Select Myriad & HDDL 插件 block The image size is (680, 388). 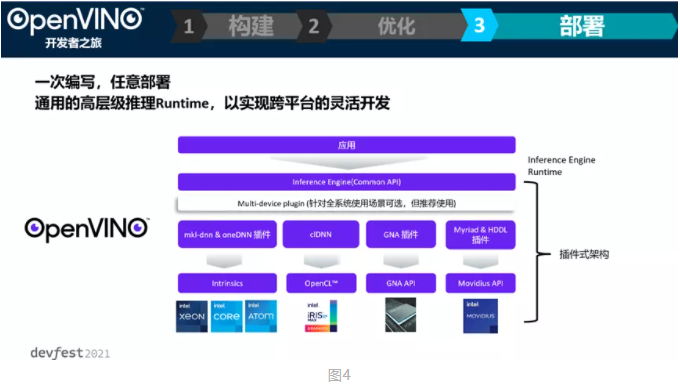pyautogui.click(x=481, y=235)
